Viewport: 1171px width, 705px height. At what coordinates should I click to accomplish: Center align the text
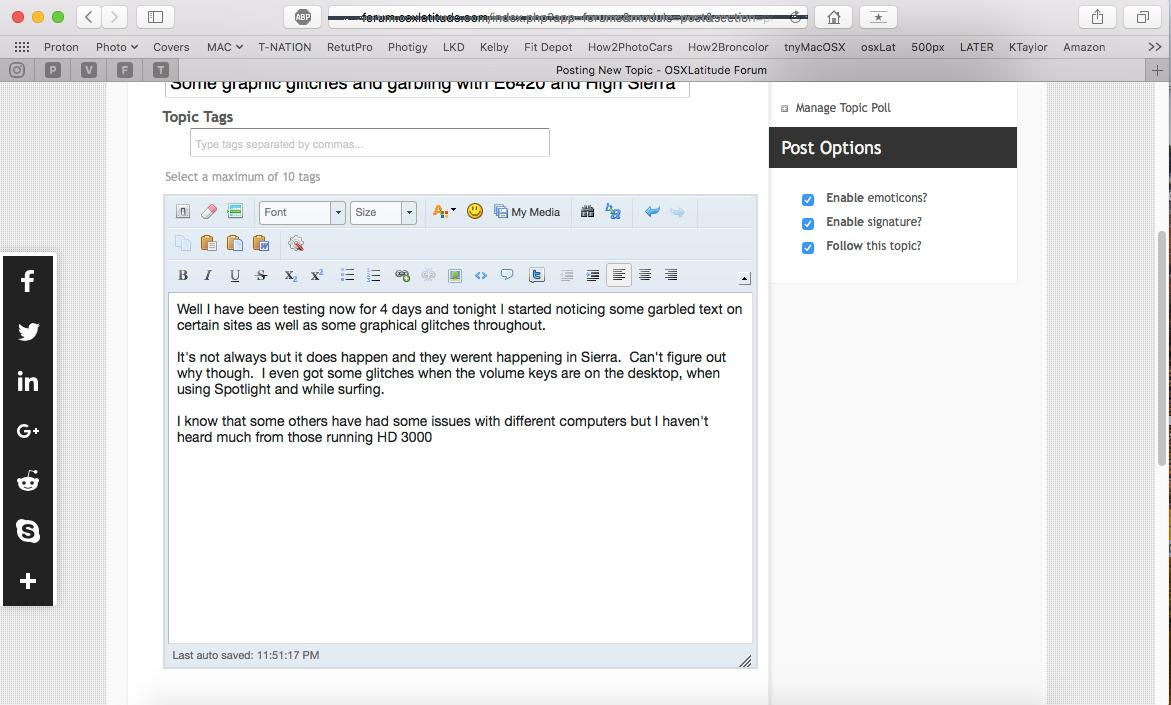click(x=645, y=275)
